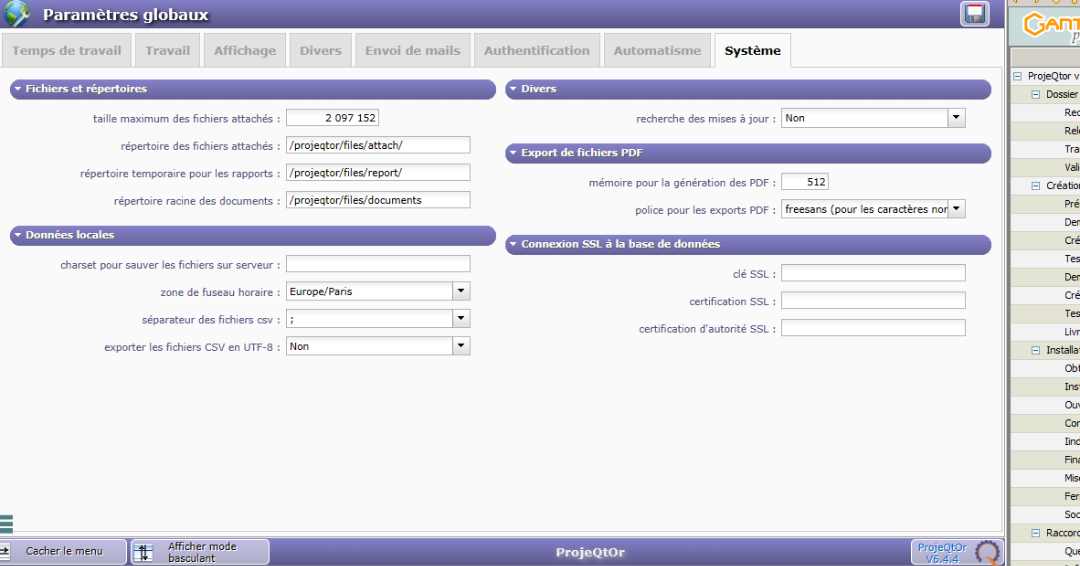Collapse the Fichiers et répertoires section
Viewport: 1080px width, 566px height.
coord(18,89)
